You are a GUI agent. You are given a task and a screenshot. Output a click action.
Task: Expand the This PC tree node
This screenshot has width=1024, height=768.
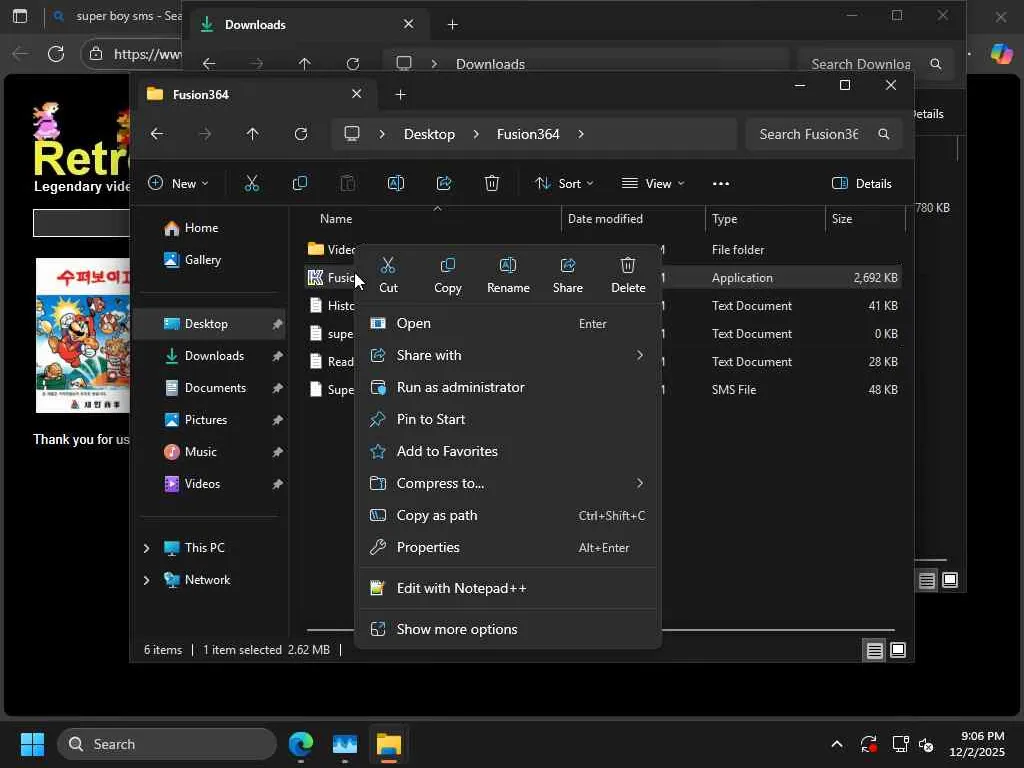pos(147,548)
